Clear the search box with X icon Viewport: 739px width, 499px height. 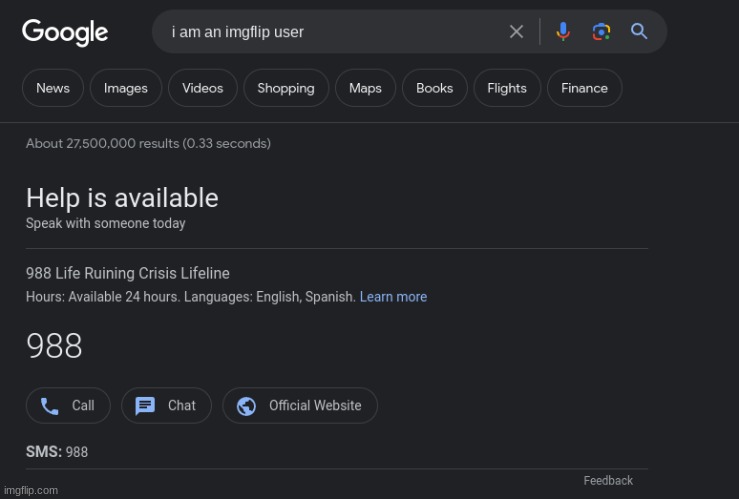516,32
